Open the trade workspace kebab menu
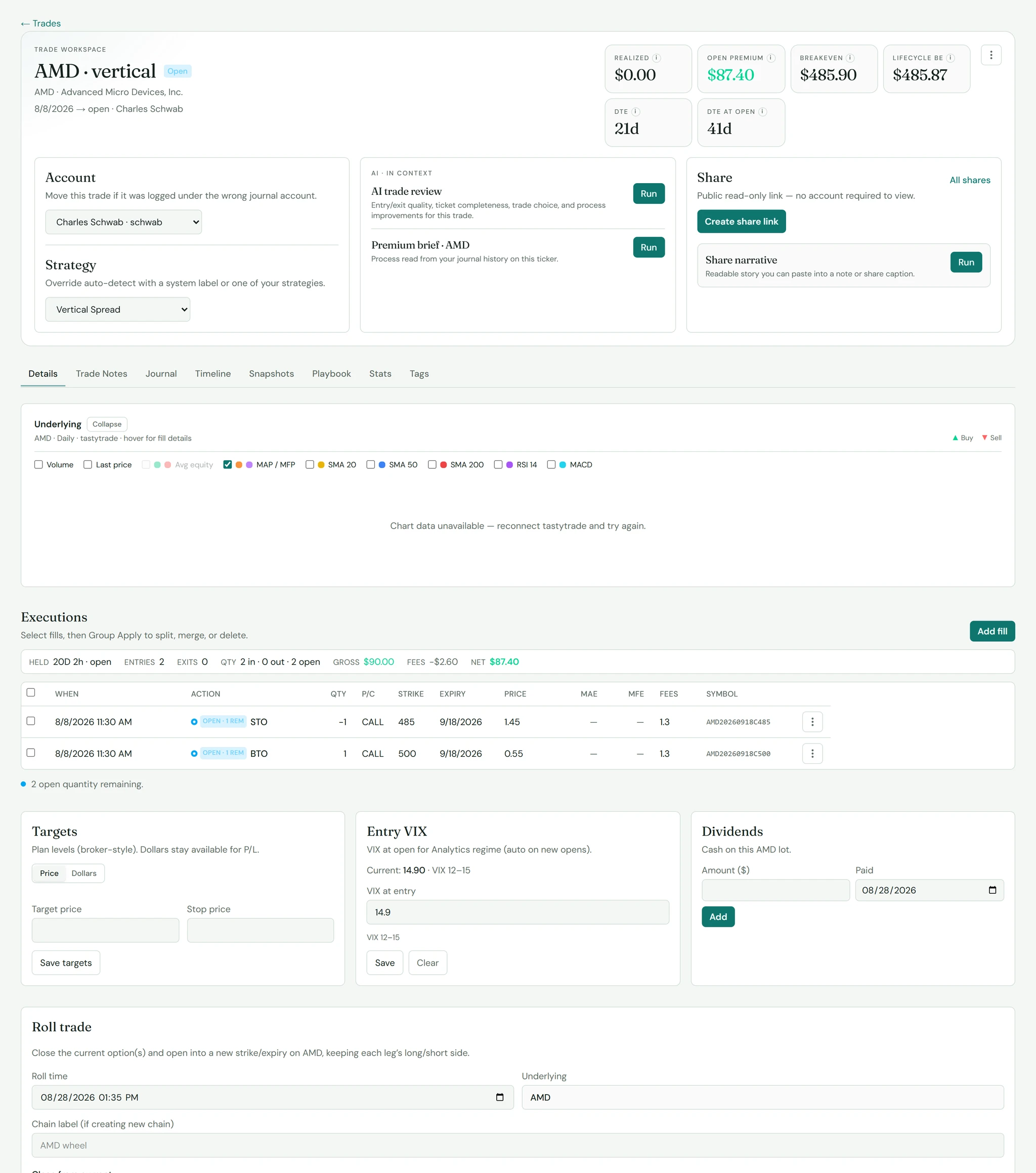1036x1173 pixels. 990,55
